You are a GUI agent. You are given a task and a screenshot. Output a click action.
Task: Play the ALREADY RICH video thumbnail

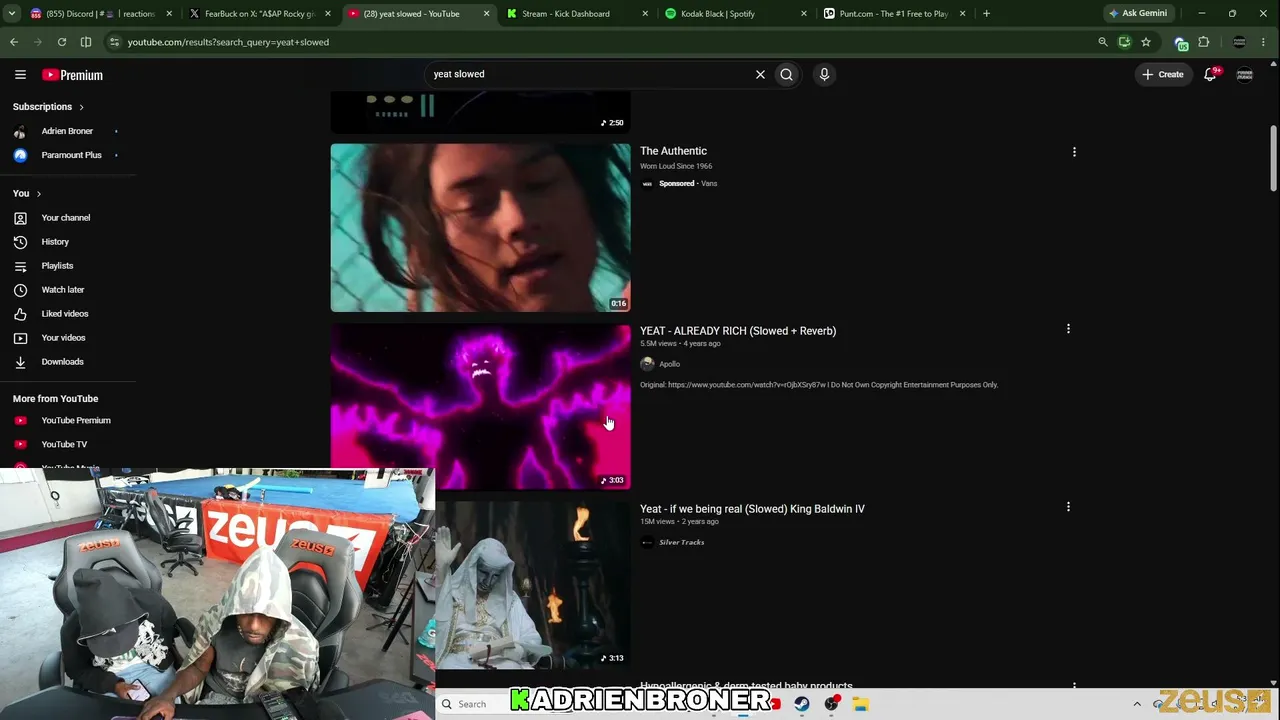481,407
